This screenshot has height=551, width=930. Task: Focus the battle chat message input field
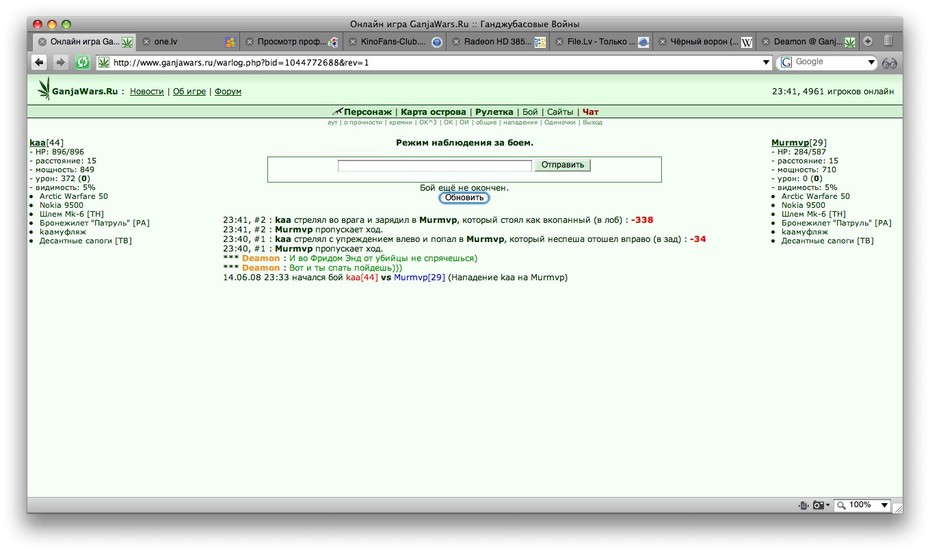pyautogui.click(x=434, y=165)
